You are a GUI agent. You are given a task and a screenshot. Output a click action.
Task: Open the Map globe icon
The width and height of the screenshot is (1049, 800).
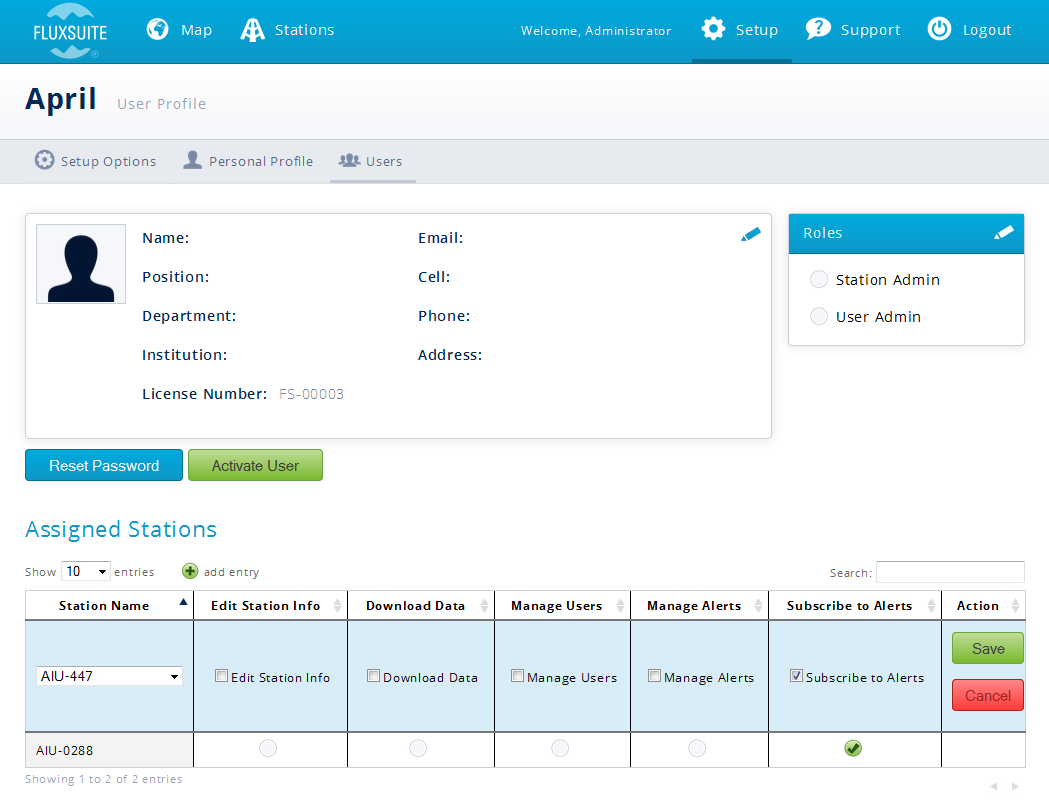[157, 30]
